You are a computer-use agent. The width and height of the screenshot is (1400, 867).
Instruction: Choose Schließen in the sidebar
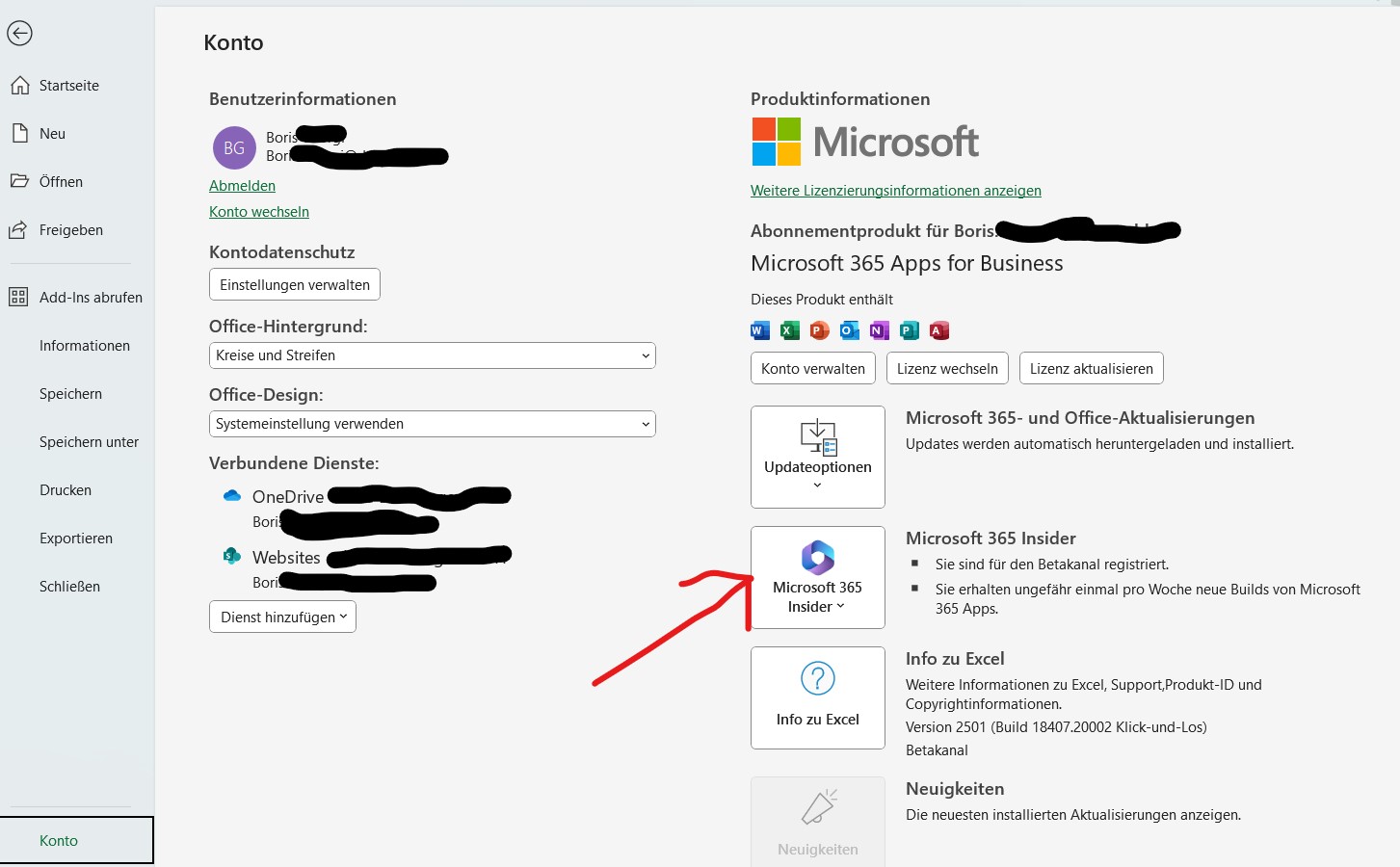(69, 587)
